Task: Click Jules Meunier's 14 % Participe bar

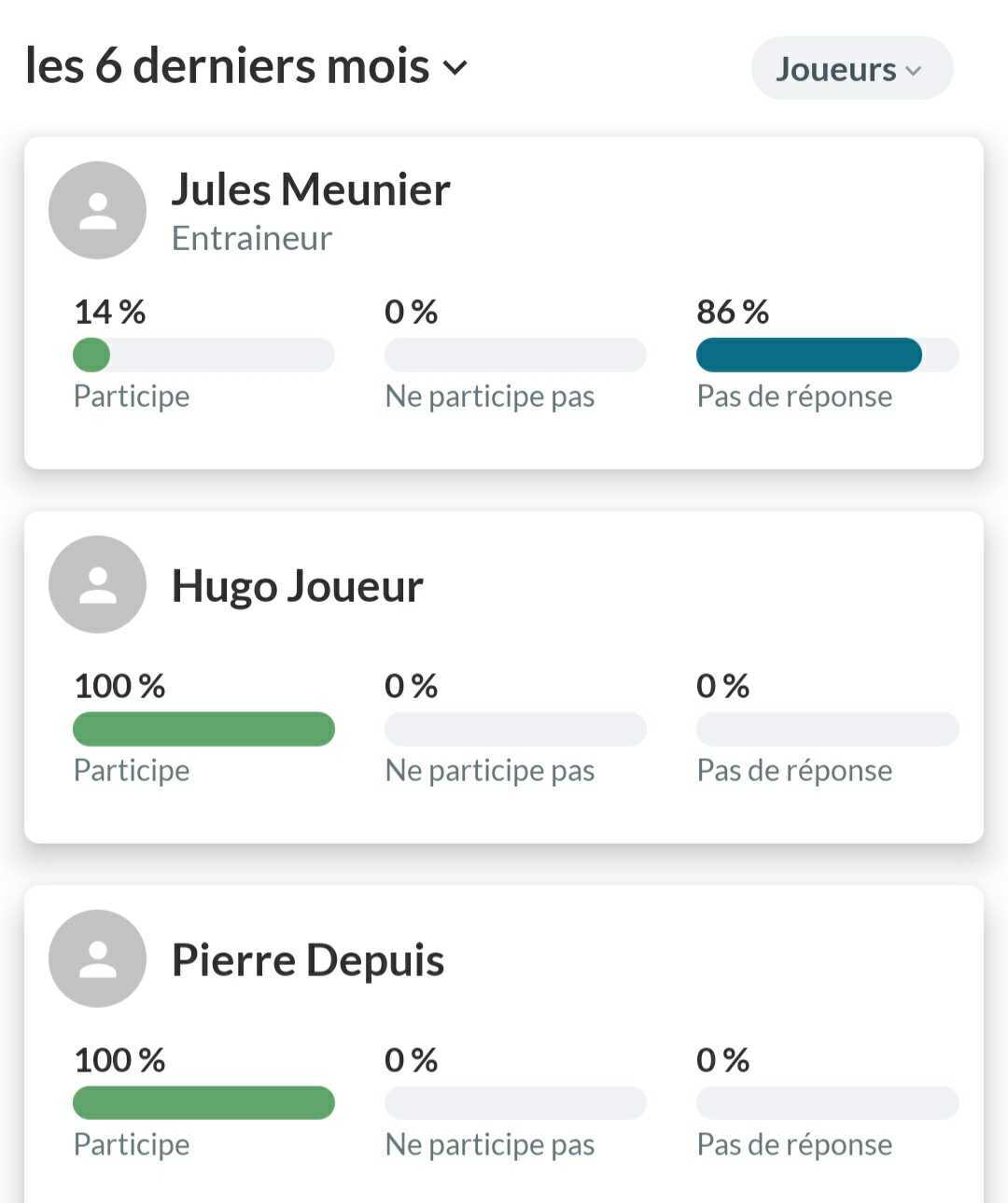Action: coord(203,355)
